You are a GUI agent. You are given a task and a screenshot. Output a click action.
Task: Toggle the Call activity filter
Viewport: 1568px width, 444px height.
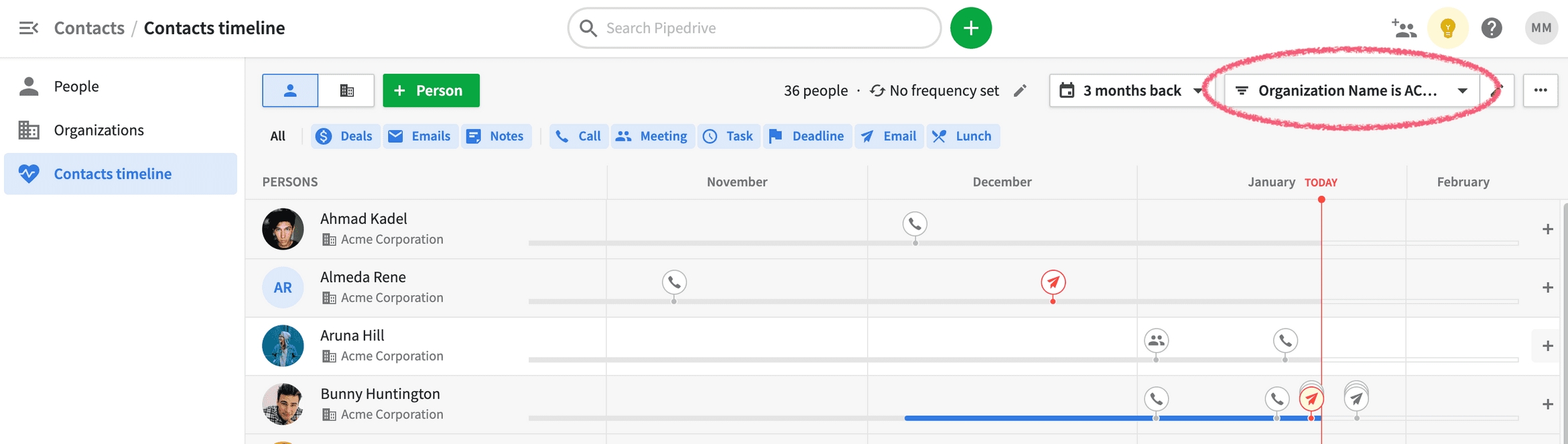point(579,136)
